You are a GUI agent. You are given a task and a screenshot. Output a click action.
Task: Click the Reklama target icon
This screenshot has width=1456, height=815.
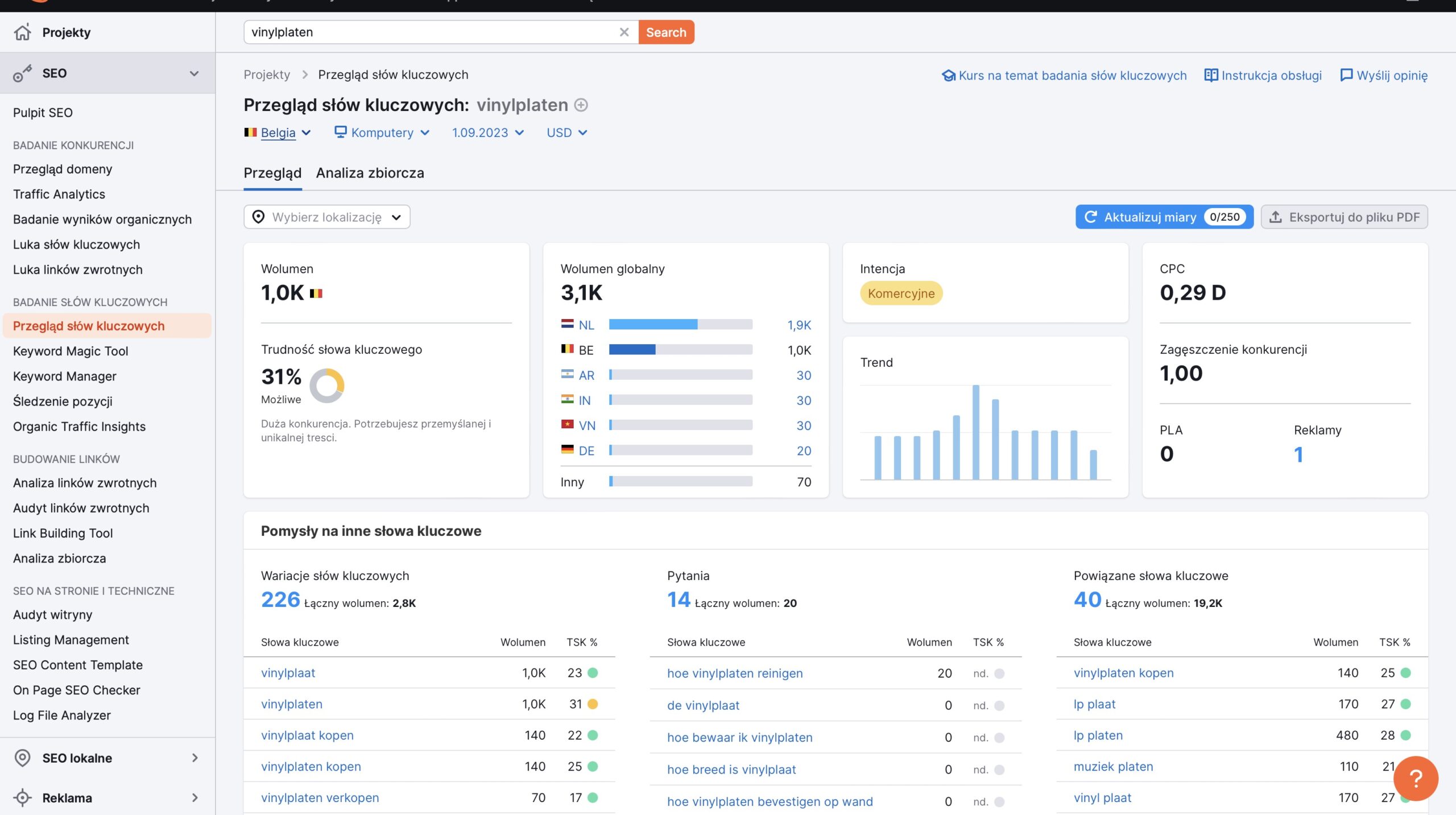pos(22,798)
